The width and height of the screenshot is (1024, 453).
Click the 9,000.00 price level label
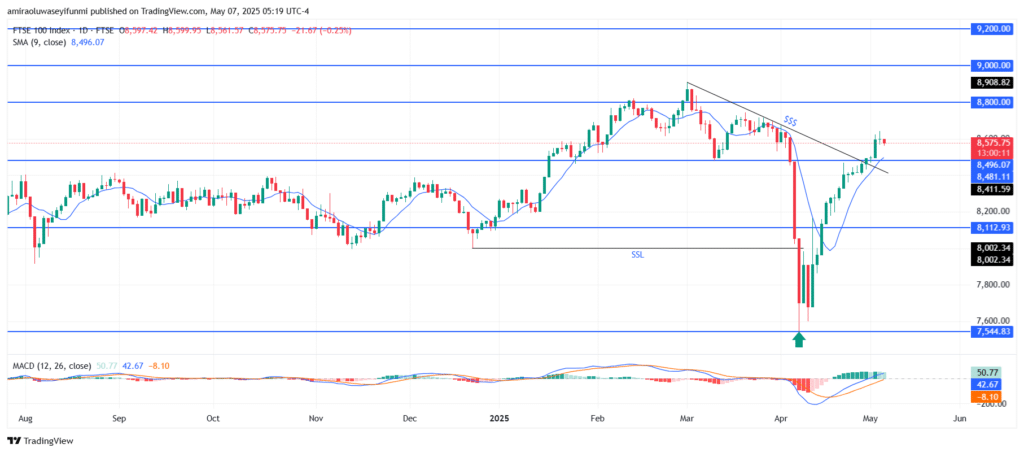993,65
